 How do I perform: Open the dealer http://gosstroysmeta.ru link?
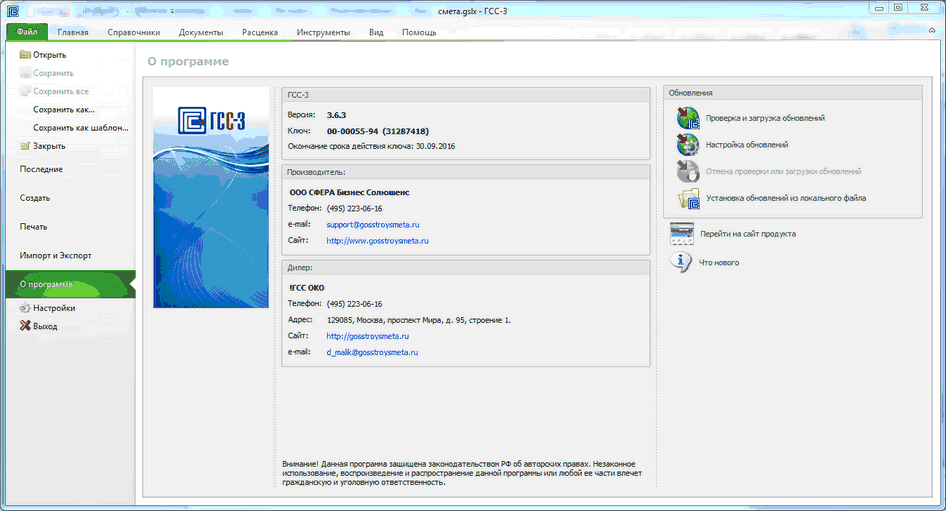(367, 336)
